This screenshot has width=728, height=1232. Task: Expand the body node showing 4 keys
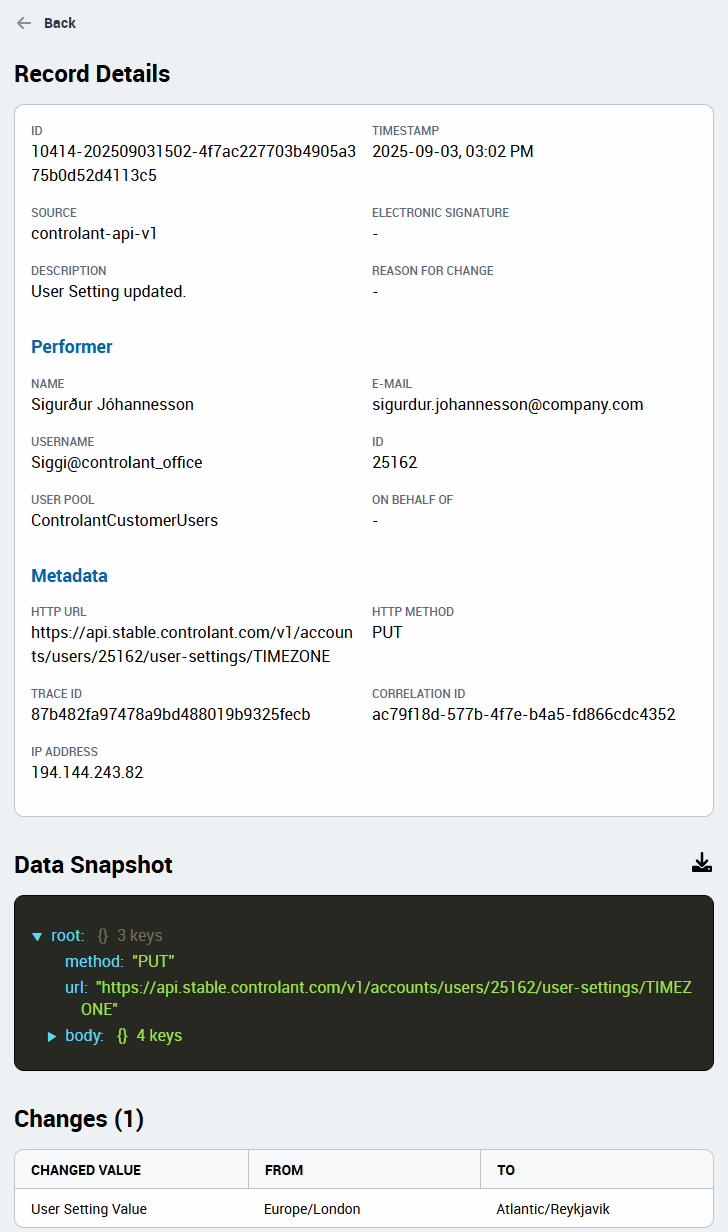(x=52, y=1036)
